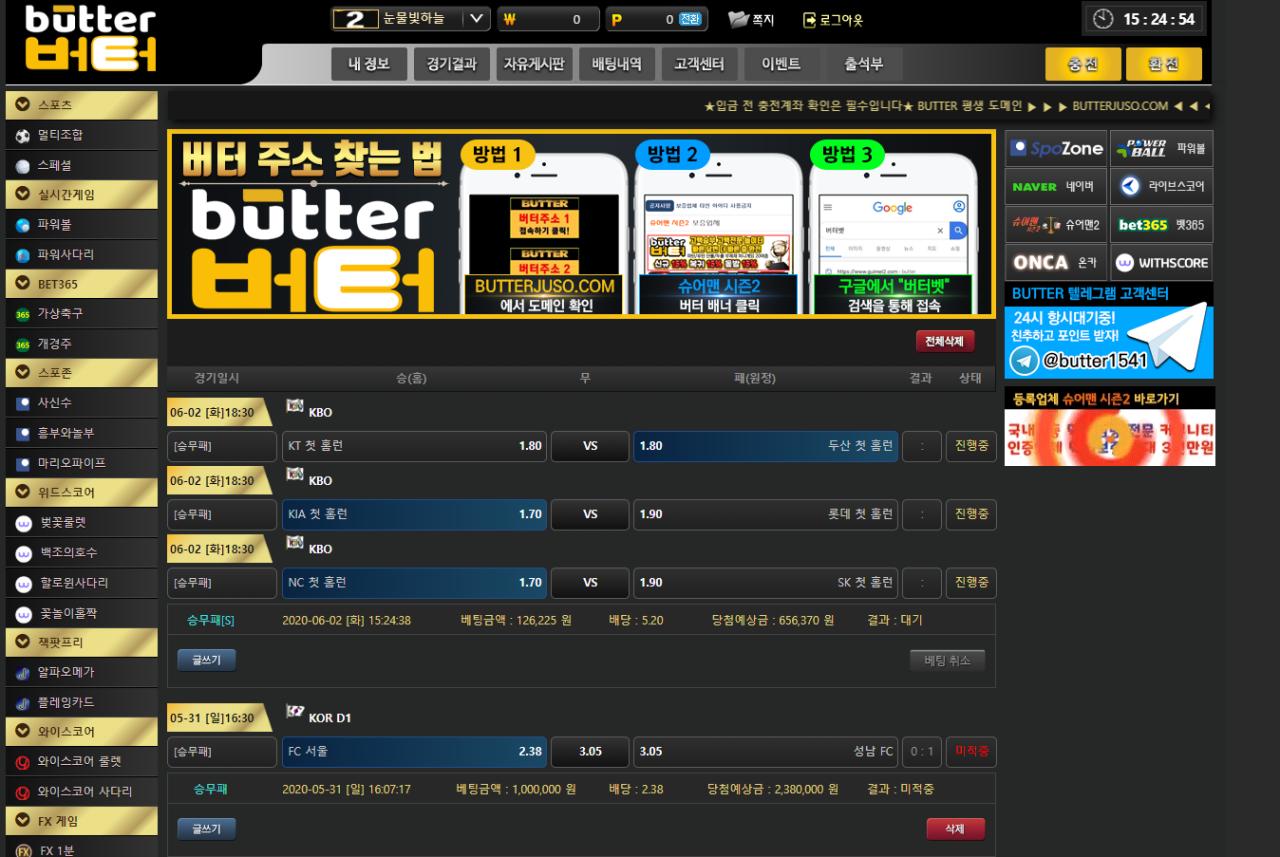Select 롯데 첫 홈런 1.90 odds
Image resolution: width=1280 pixels, height=857 pixels.
pyautogui.click(x=765, y=514)
